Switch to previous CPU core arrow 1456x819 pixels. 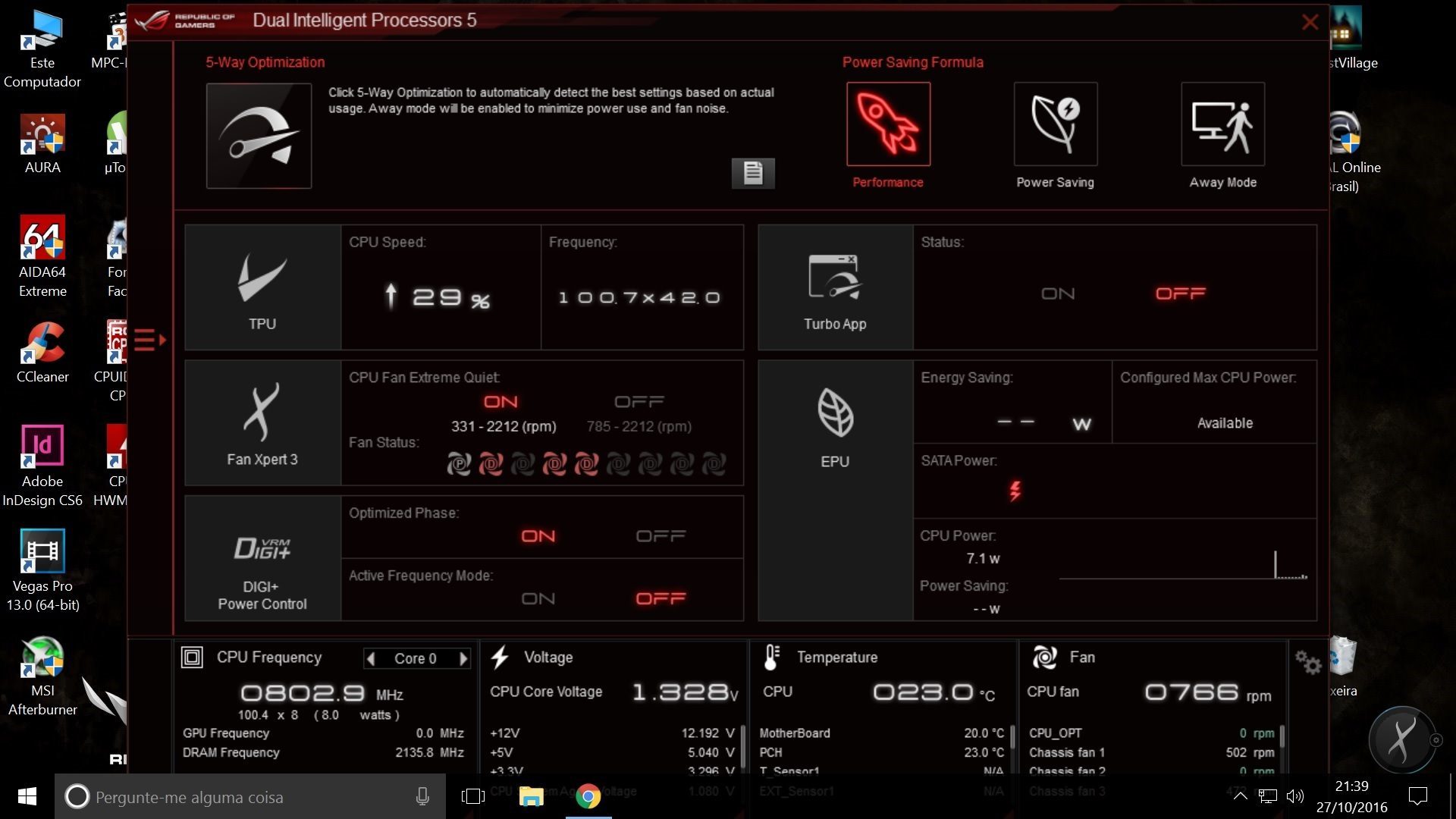click(371, 658)
